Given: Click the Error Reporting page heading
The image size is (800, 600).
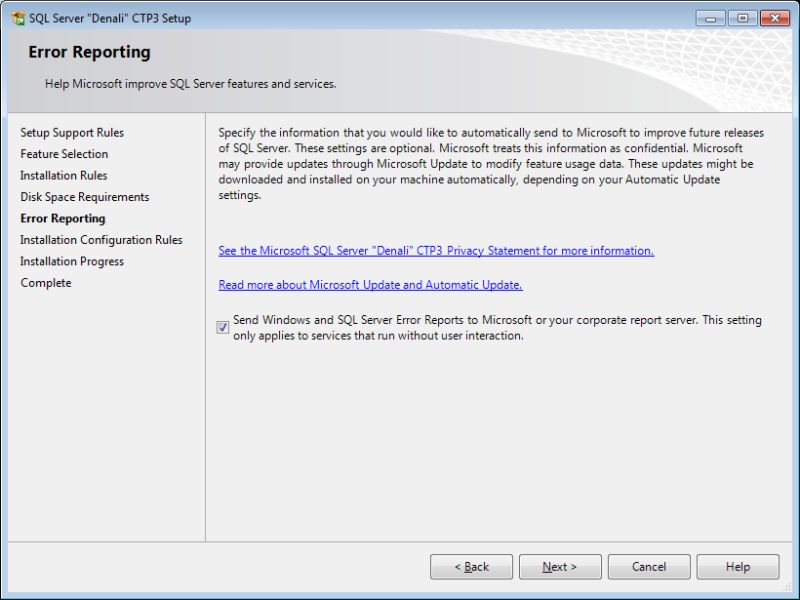Looking at the screenshot, I should coord(91,52).
